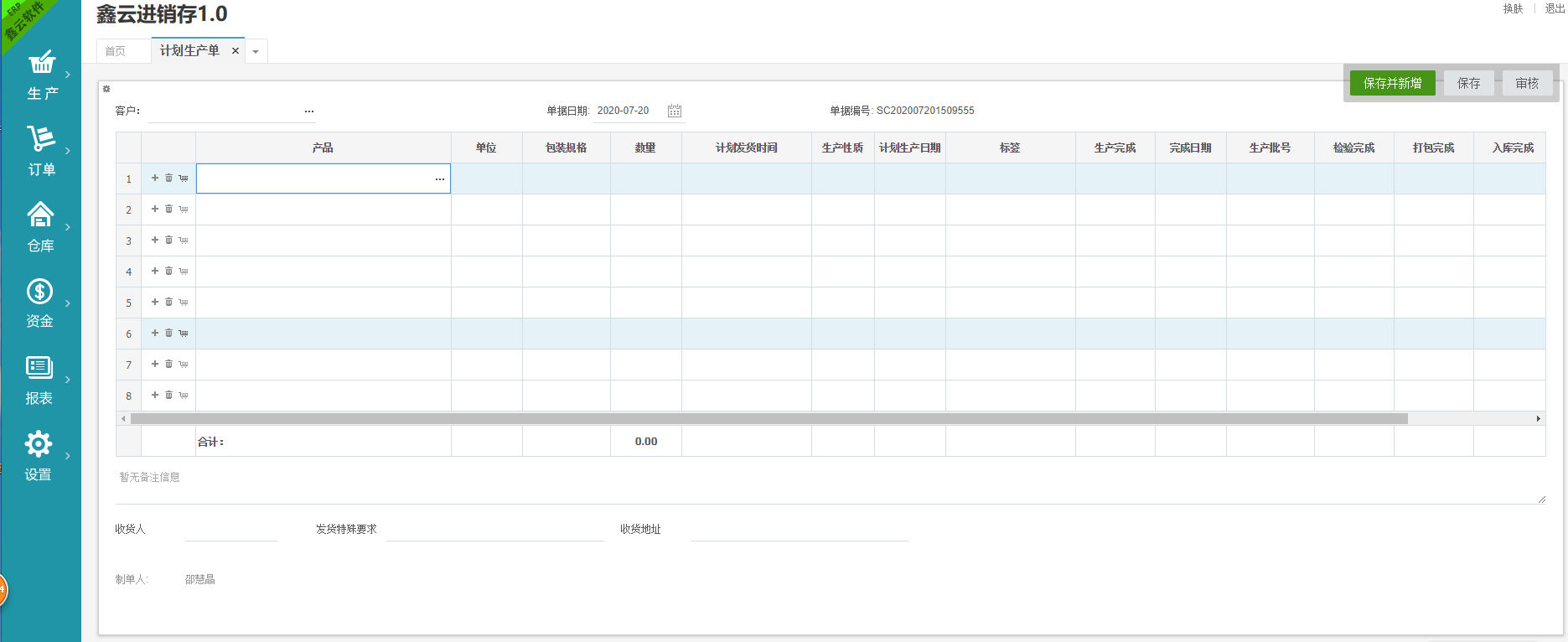Screen dimensions: 1568x642
Task: Add a row using plus icon in row 1
Action: pyautogui.click(x=155, y=178)
